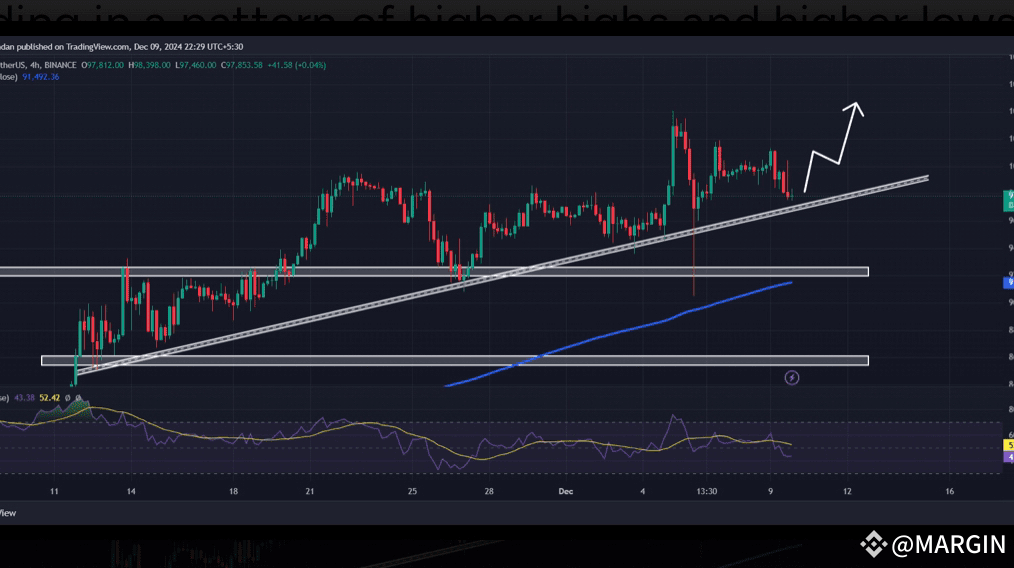Click the '21' date label on time axis
1014x568 pixels.
(310, 492)
